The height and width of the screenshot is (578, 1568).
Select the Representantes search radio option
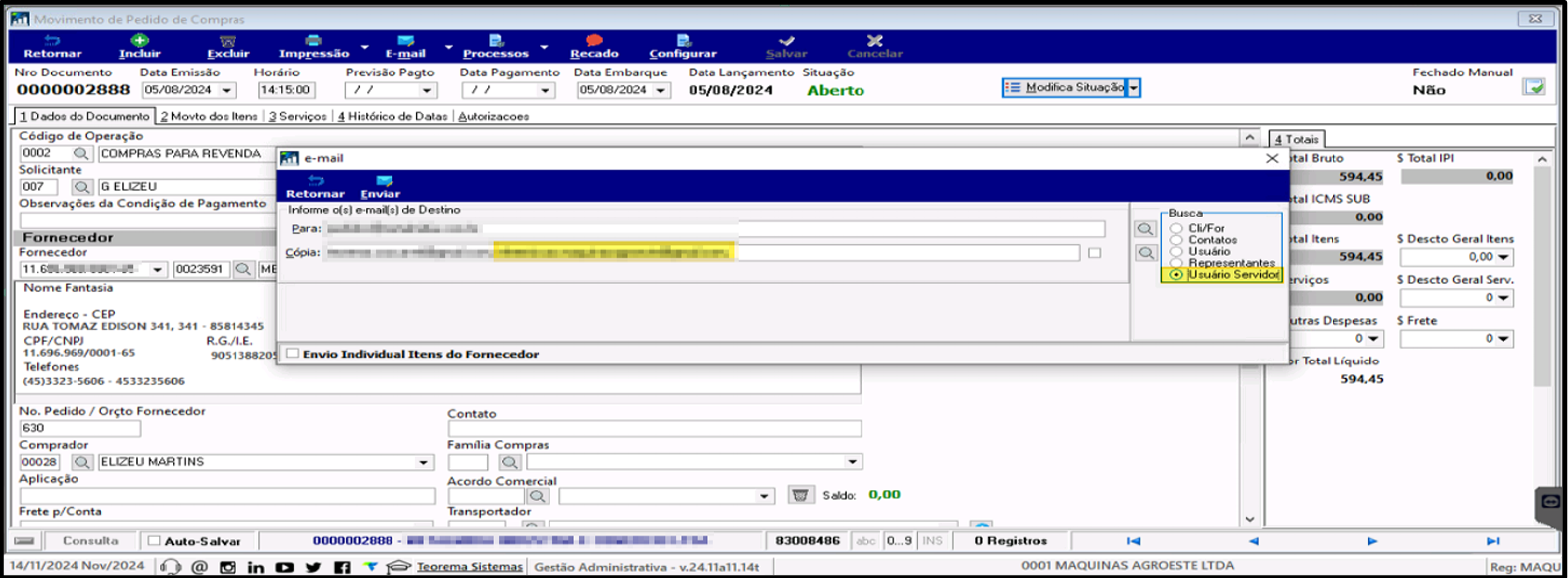[x=1176, y=263]
